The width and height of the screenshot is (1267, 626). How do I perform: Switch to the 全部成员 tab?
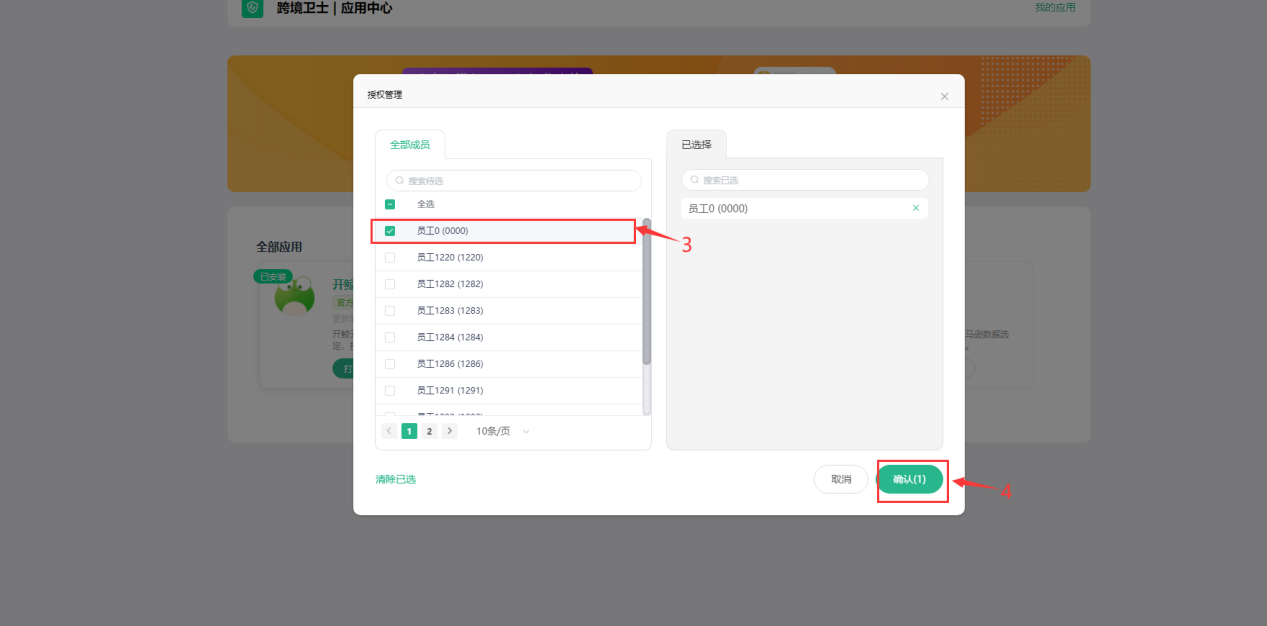(410, 145)
